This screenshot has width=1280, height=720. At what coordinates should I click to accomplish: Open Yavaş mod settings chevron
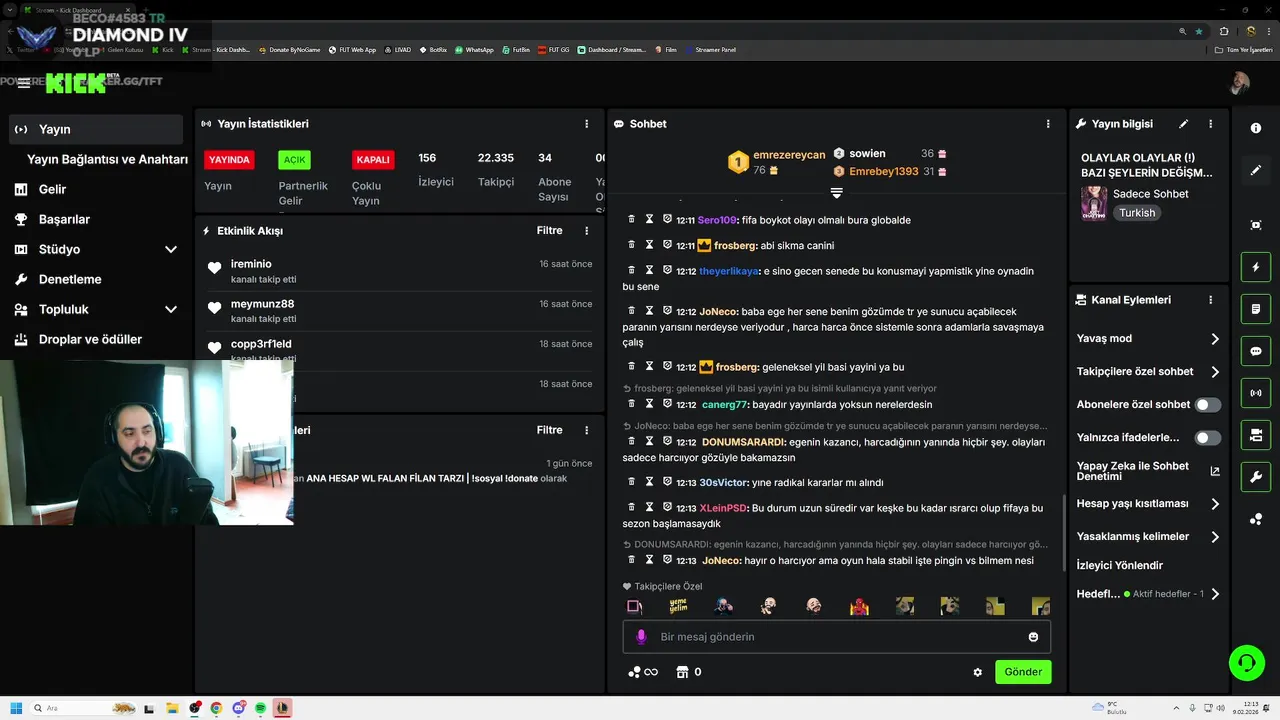1215,339
